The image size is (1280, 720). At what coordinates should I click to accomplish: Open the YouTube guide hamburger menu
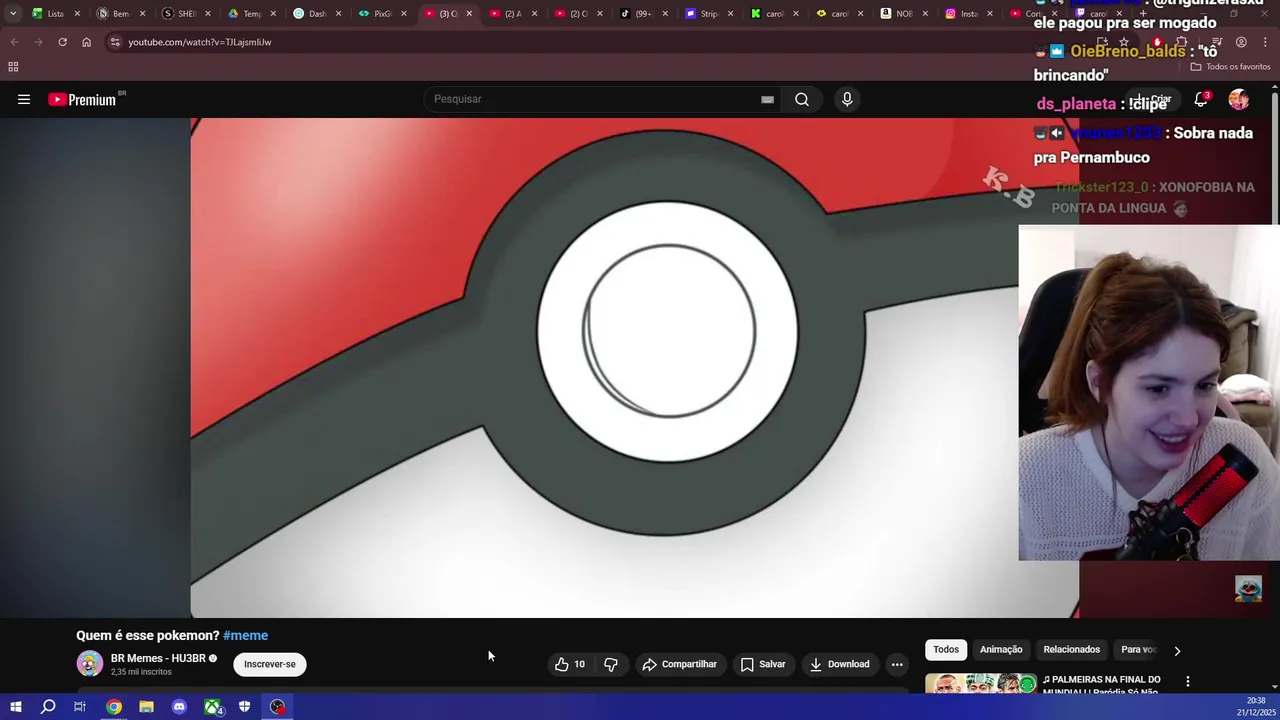[24, 99]
